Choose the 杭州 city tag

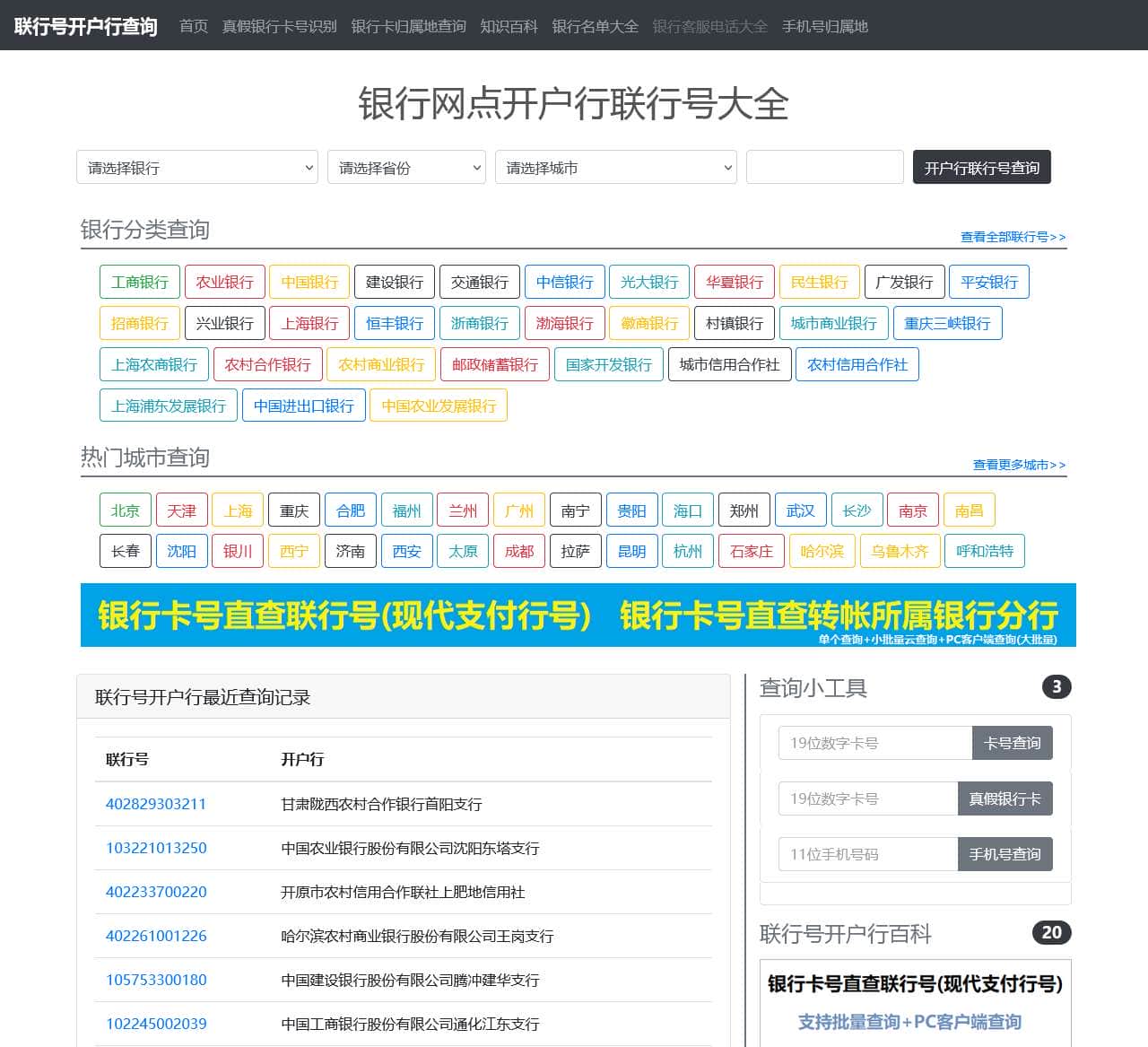coord(688,551)
